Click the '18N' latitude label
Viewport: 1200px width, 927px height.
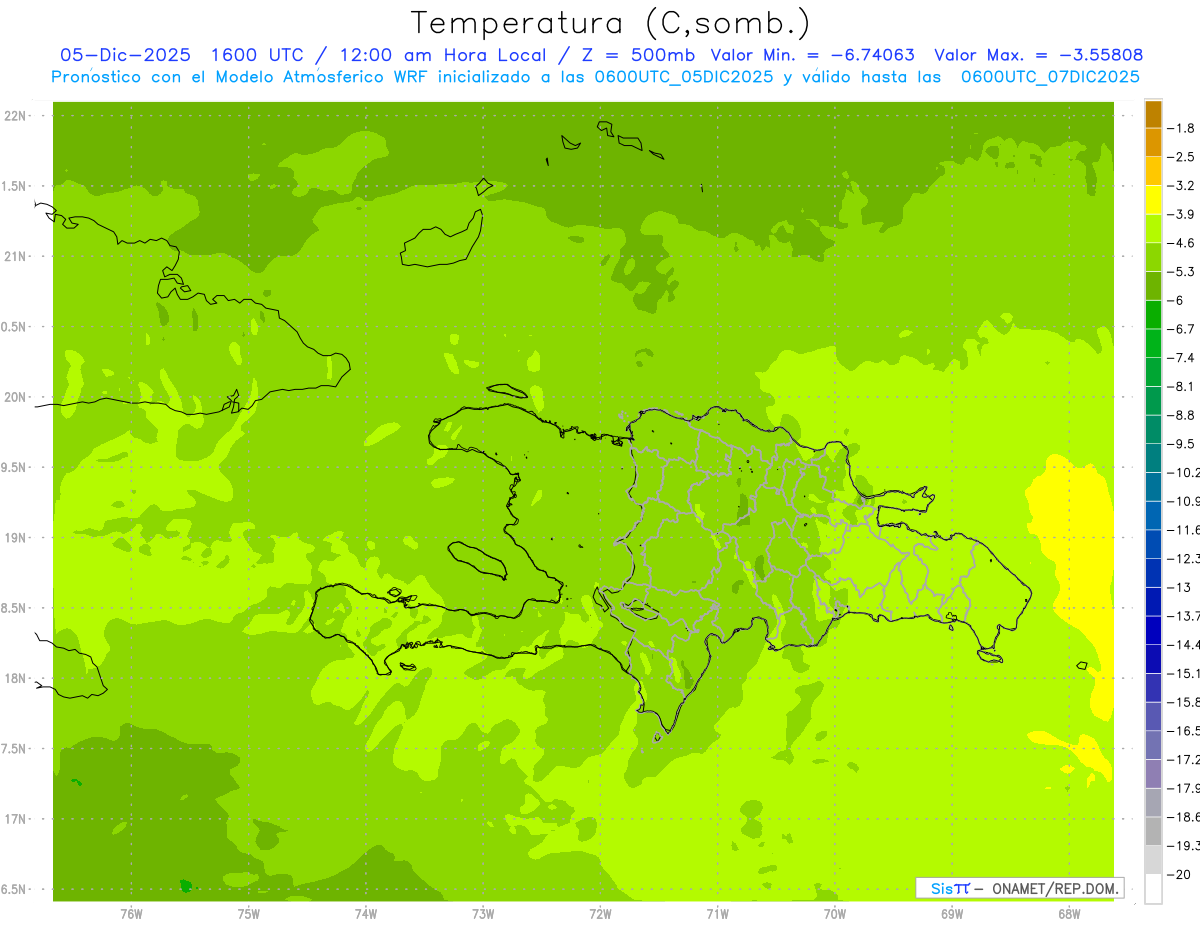point(15,679)
